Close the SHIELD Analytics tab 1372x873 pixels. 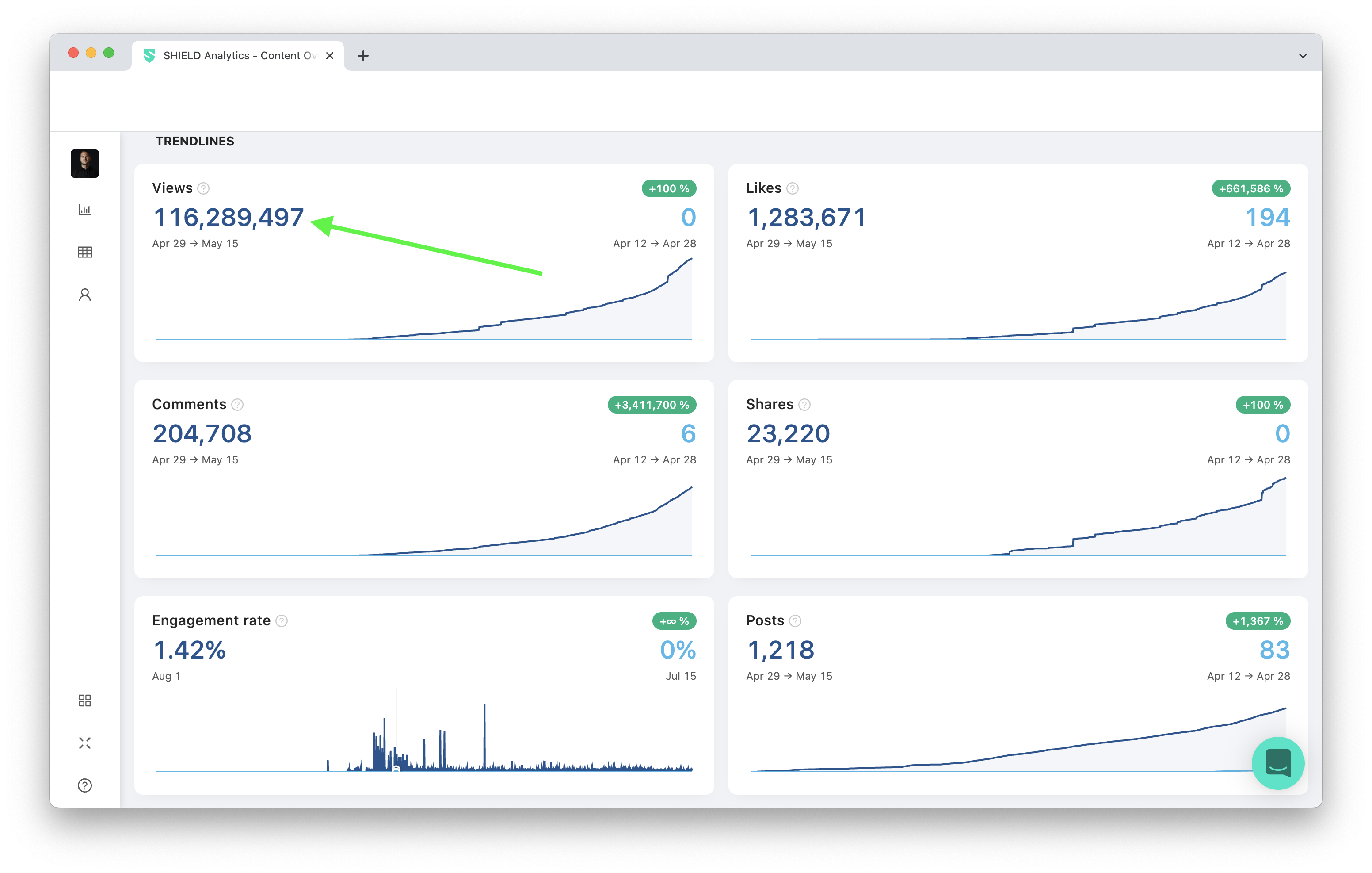pos(329,56)
